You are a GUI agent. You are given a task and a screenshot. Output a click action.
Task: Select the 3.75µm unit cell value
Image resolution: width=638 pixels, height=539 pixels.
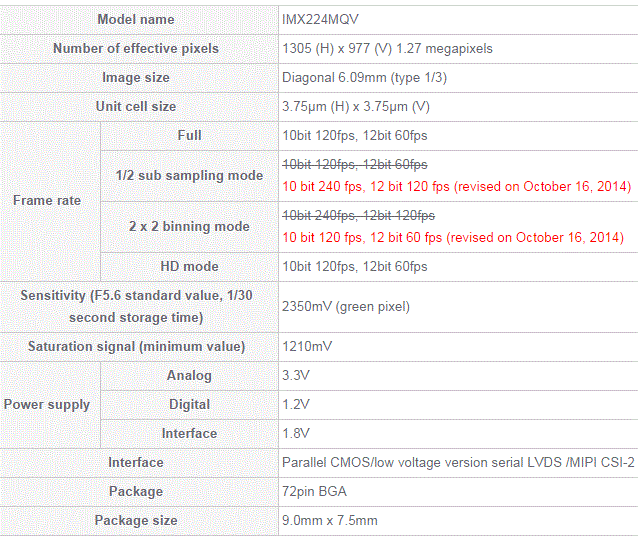[356, 107]
